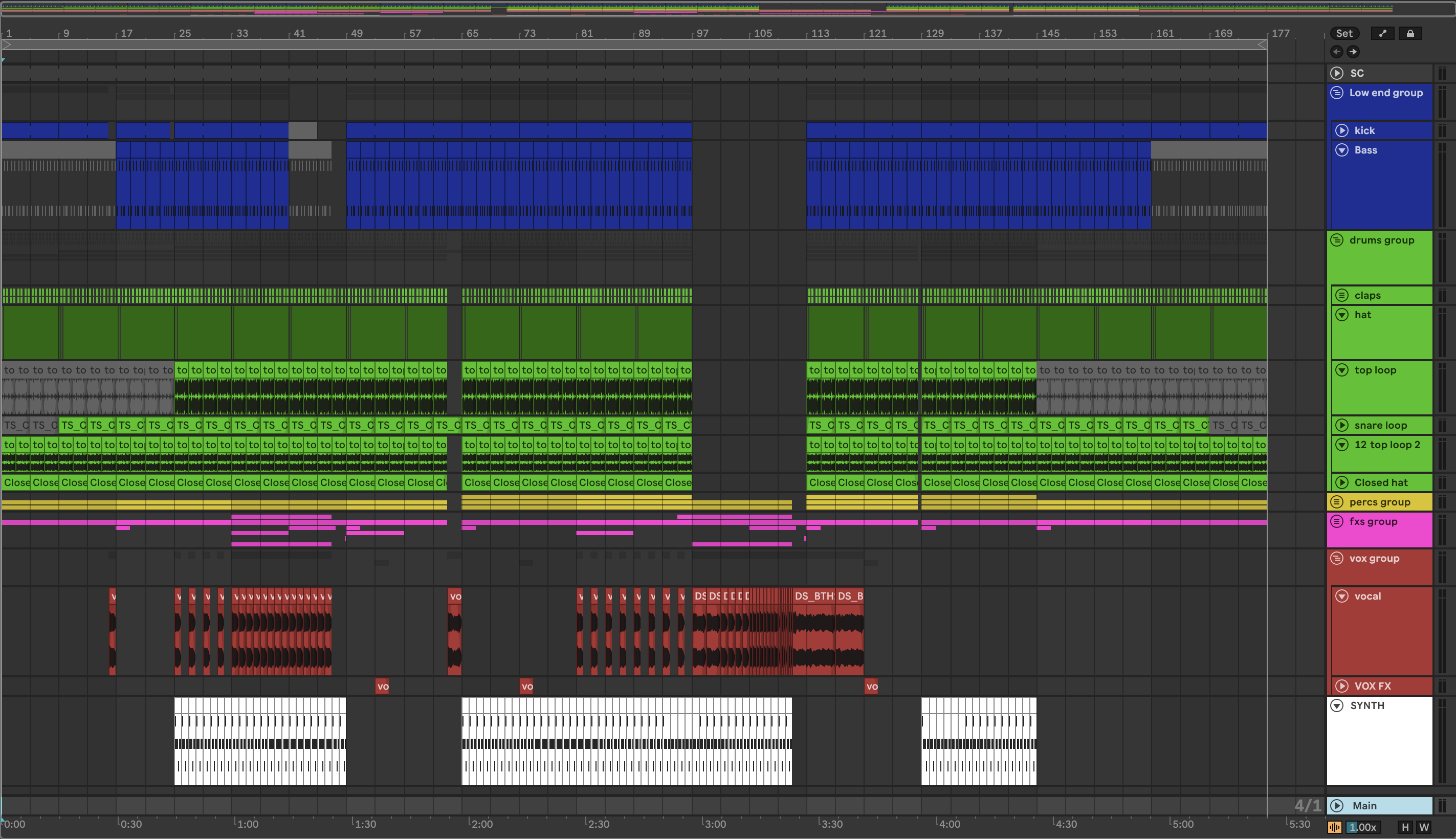Image resolution: width=1456 pixels, height=839 pixels.
Task: Click the claps group icon
Action: 1342,296
